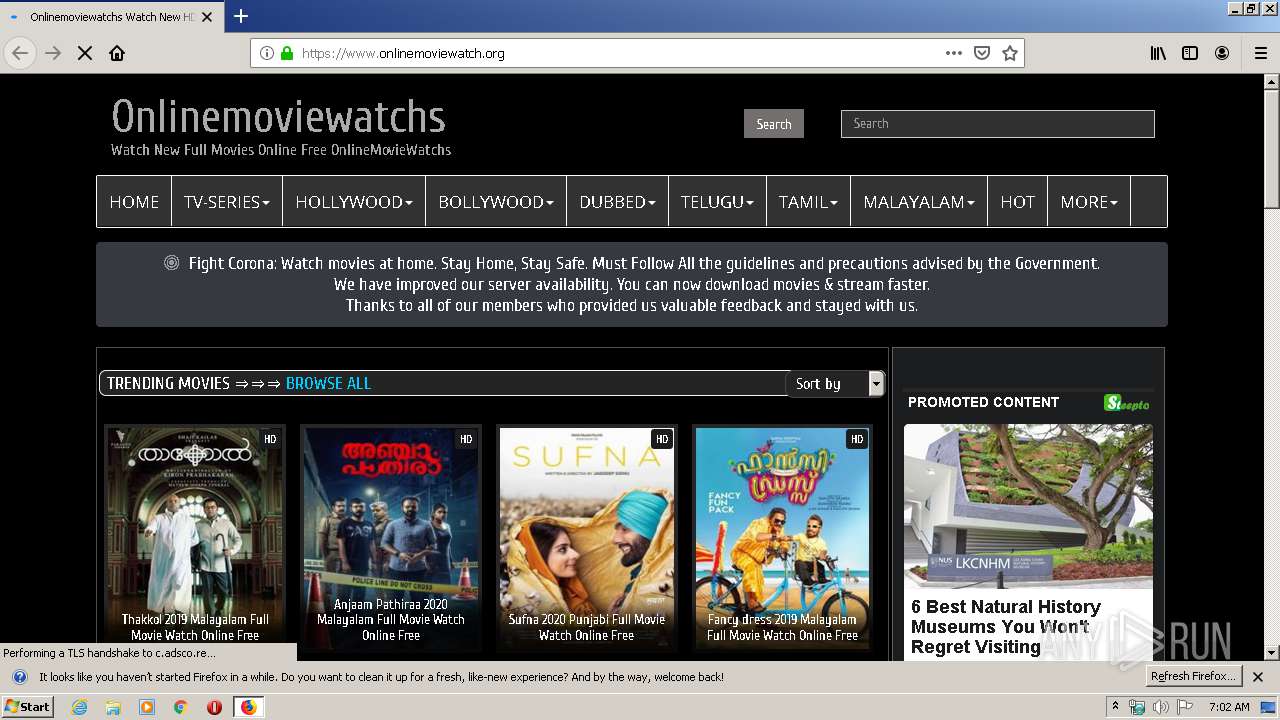Click the address bar URL
Image resolution: width=1280 pixels, height=720 pixels.
pos(403,54)
